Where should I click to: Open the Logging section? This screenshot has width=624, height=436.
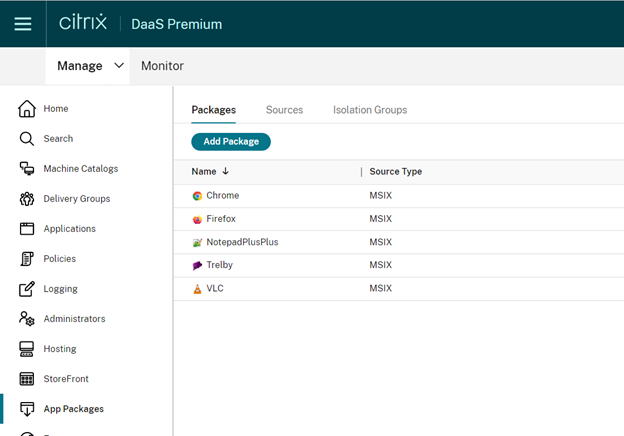click(x=60, y=289)
